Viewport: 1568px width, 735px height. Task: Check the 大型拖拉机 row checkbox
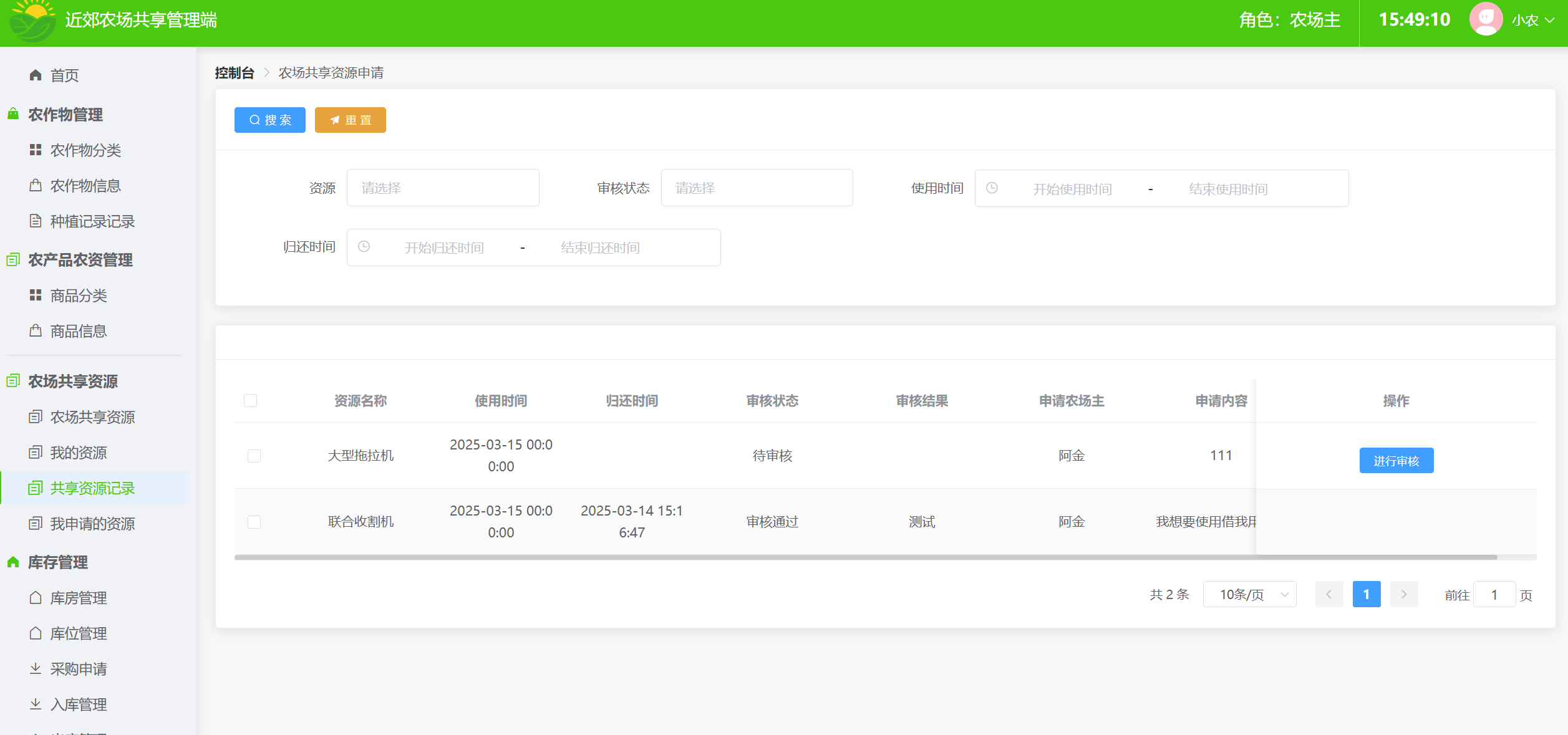(254, 456)
